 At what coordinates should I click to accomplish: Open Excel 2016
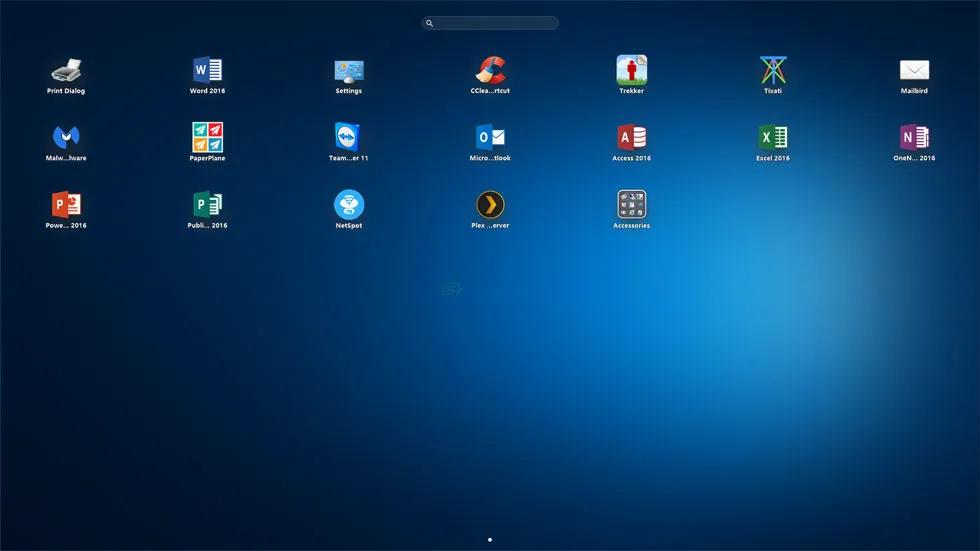tap(773, 137)
